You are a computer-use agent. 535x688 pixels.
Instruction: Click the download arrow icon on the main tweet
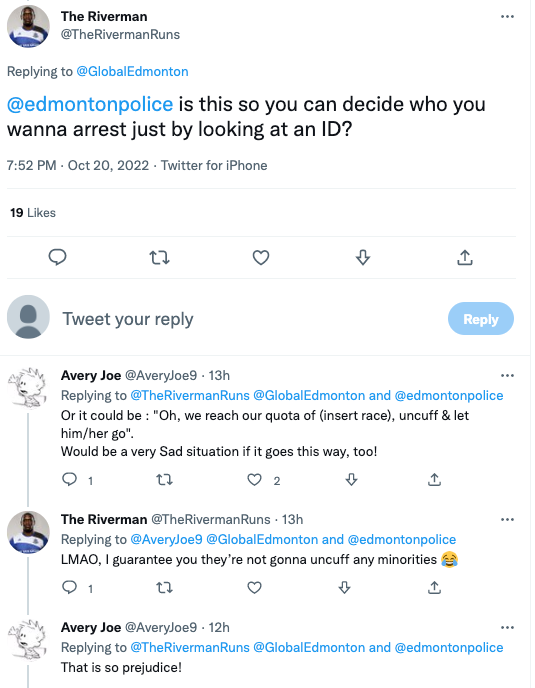click(363, 258)
